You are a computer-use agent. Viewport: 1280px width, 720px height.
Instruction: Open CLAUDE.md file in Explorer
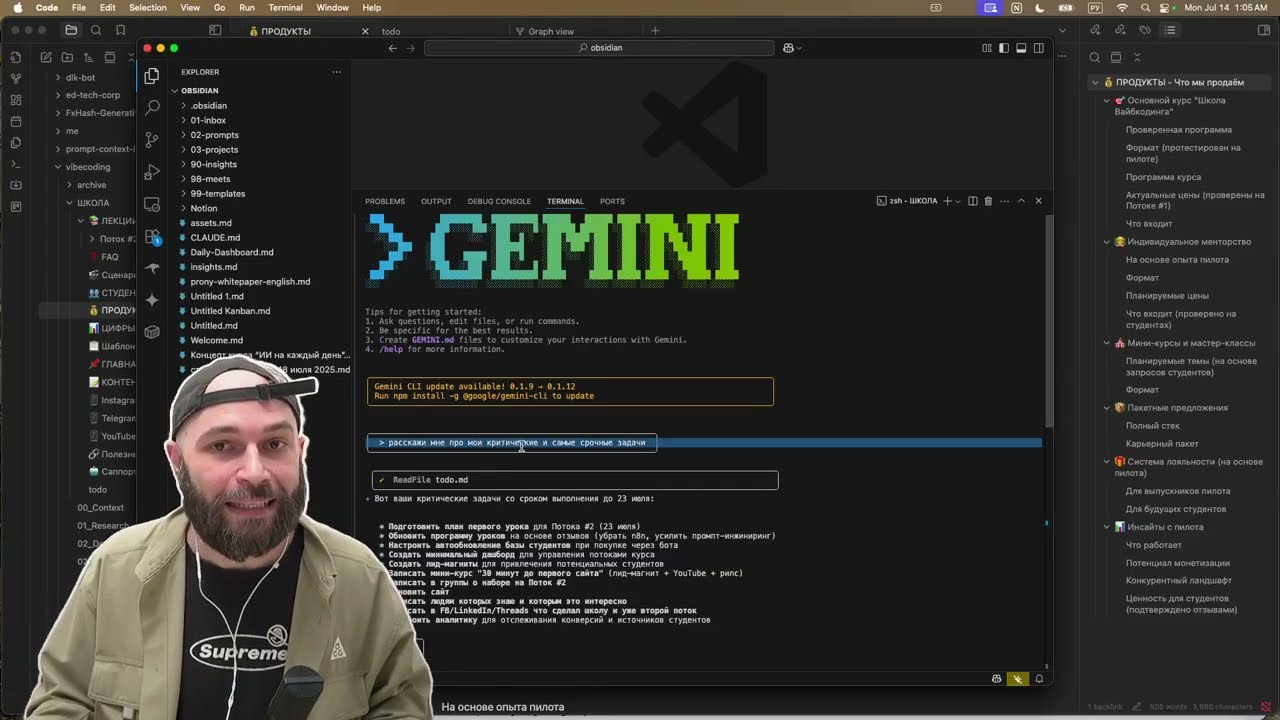(x=215, y=238)
